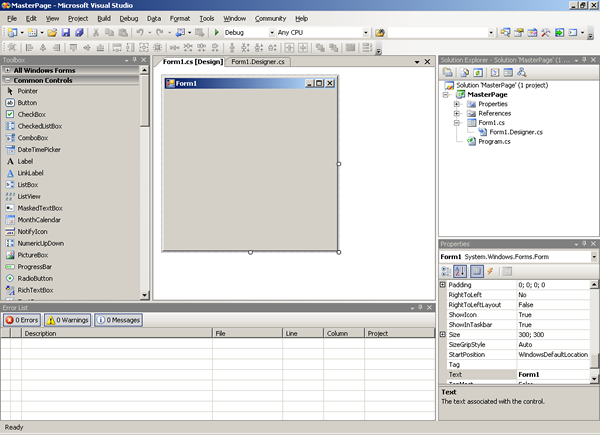Open the Debug configuration dropdown

pos(272,33)
